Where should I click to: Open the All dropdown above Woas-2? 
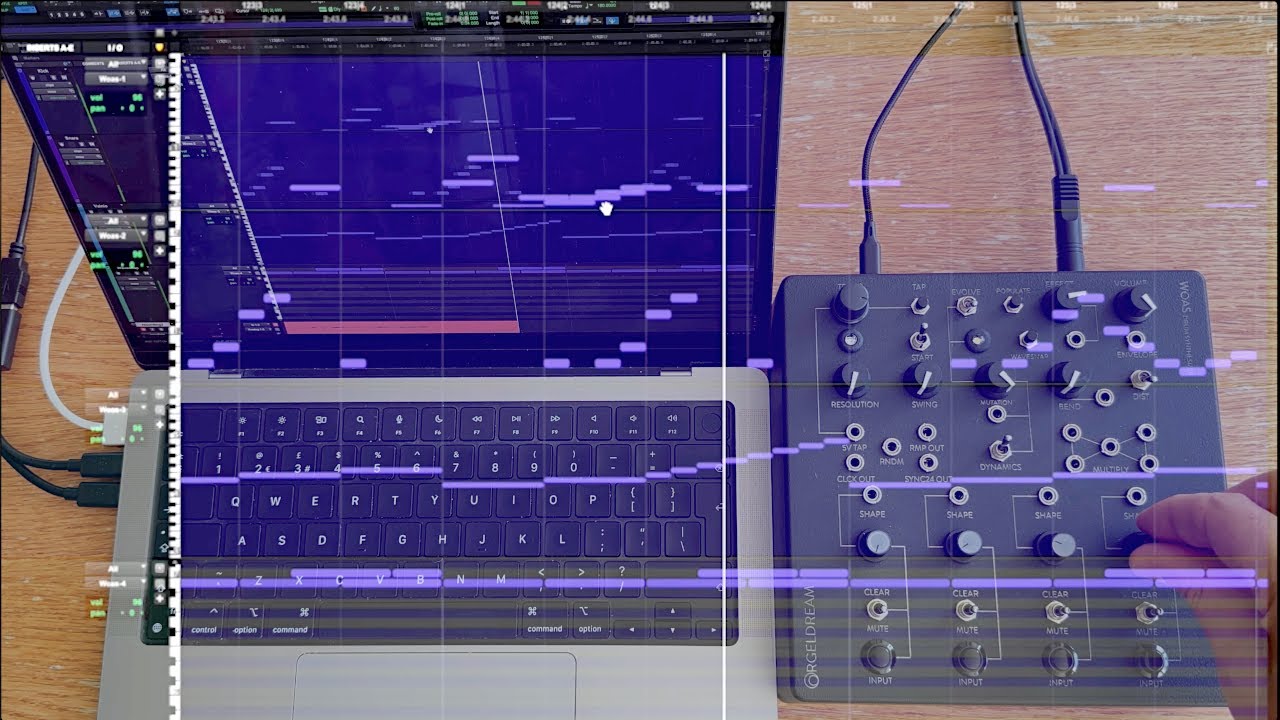pos(117,222)
